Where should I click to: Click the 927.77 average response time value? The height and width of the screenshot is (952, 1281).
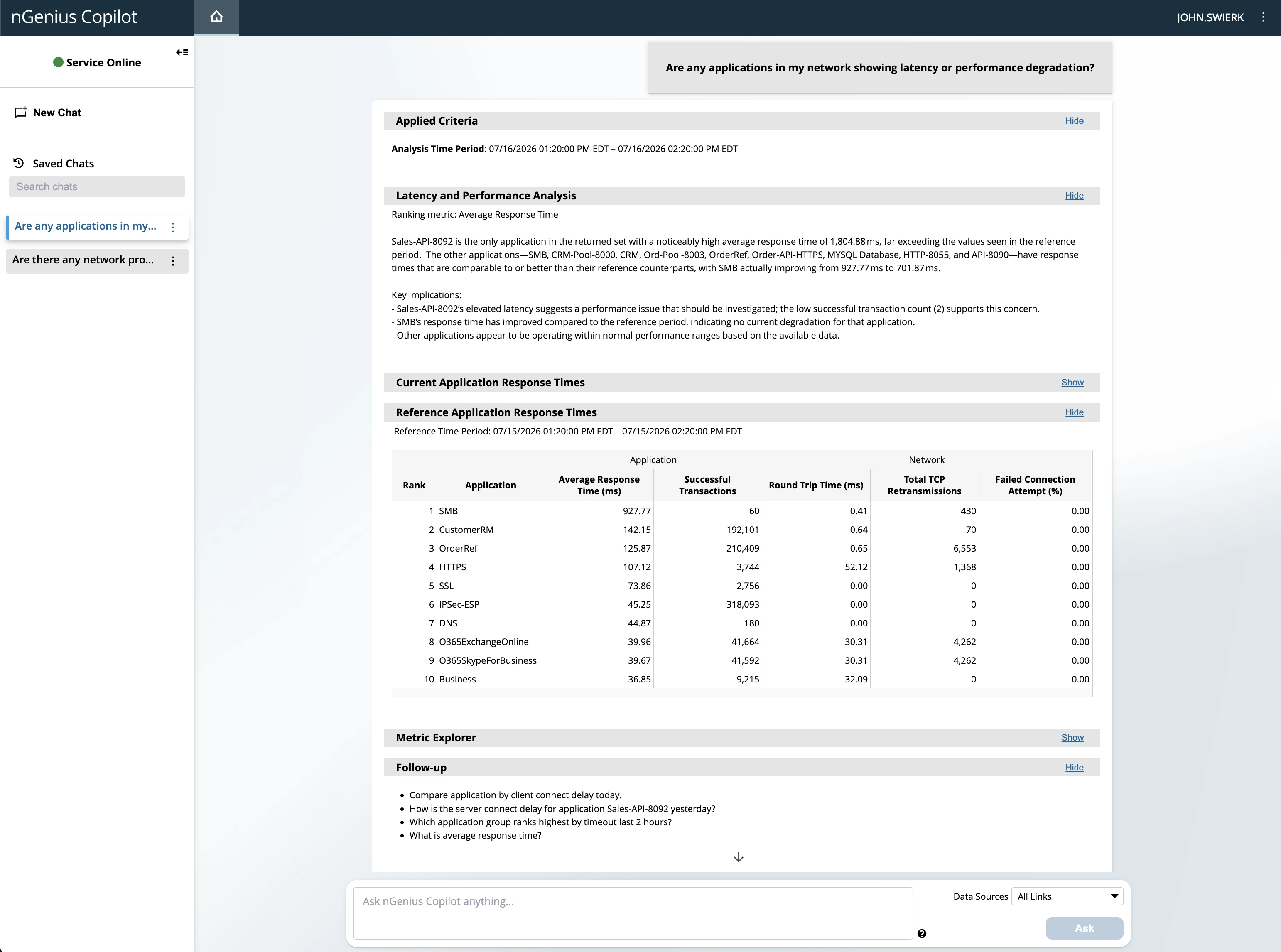(637, 511)
